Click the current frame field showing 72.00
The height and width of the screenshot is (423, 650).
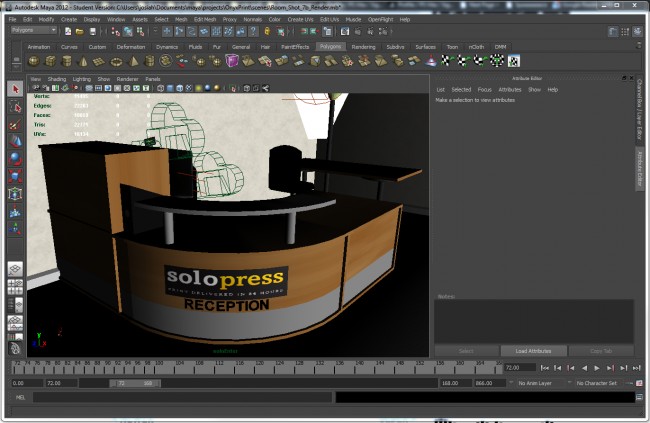(x=519, y=368)
